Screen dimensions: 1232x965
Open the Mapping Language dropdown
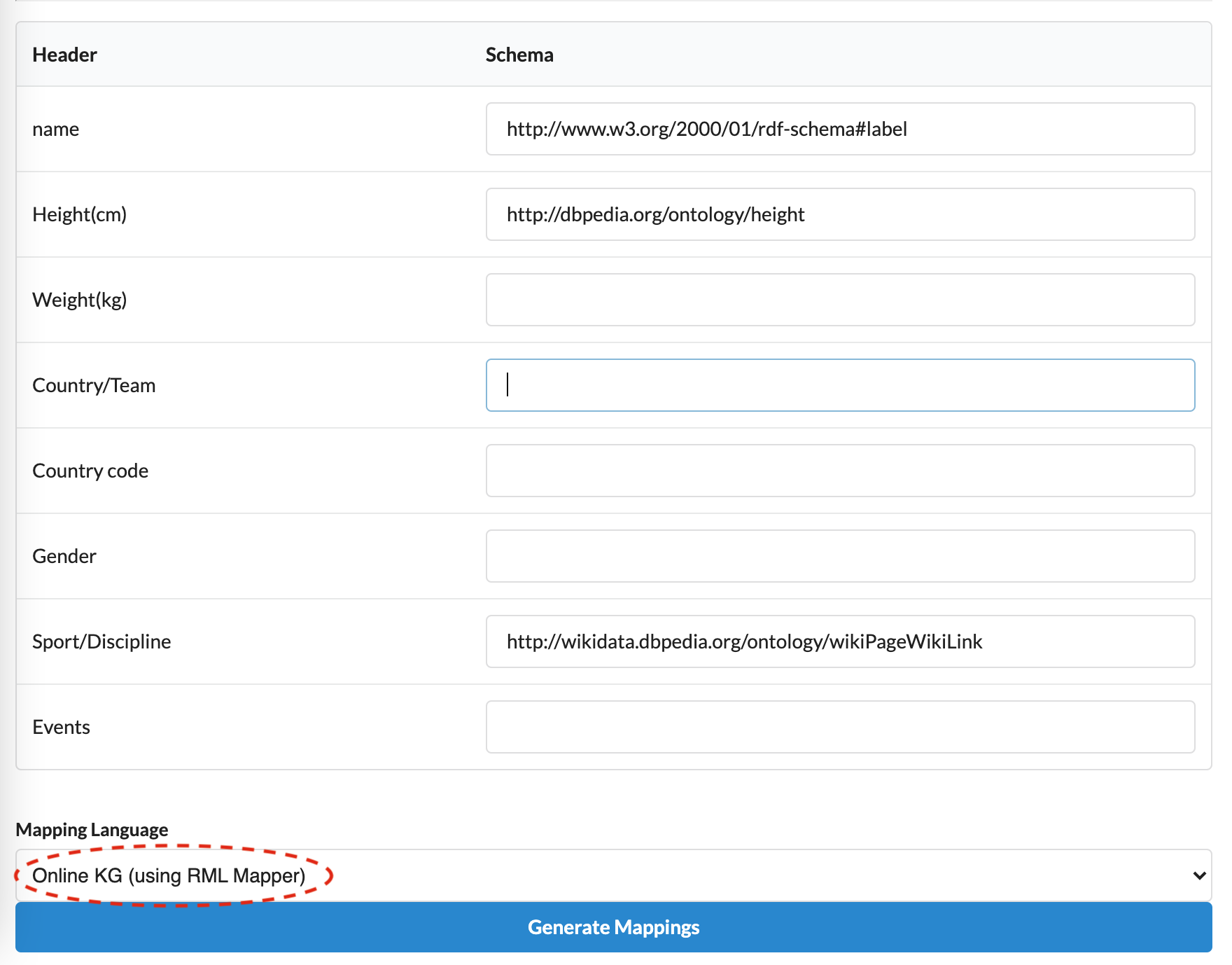click(x=613, y=875)
